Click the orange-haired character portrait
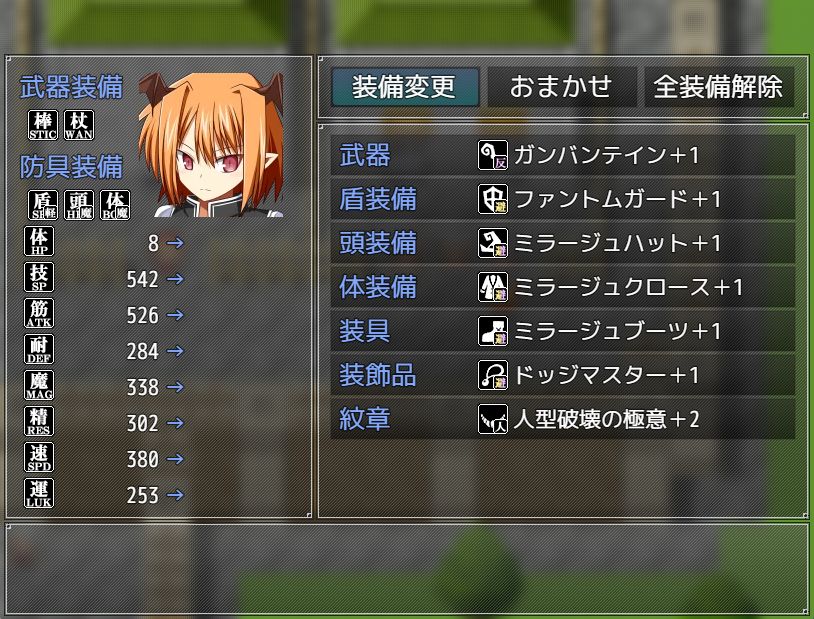 click(211, 145)
